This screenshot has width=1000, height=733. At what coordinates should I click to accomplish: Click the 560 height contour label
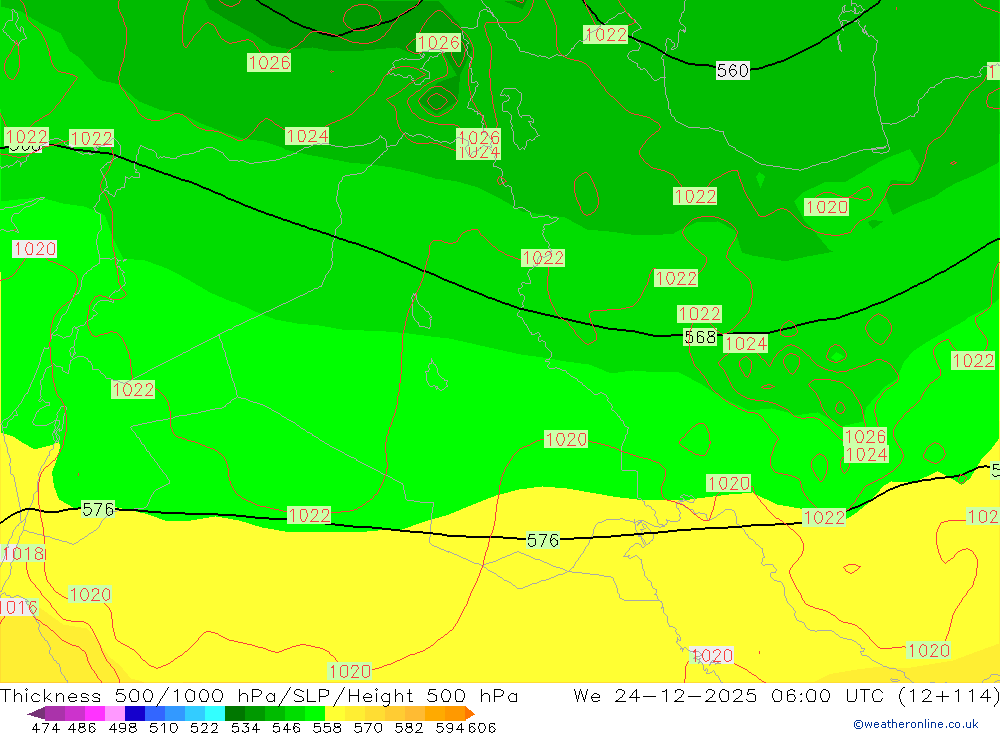pos(732,70)
